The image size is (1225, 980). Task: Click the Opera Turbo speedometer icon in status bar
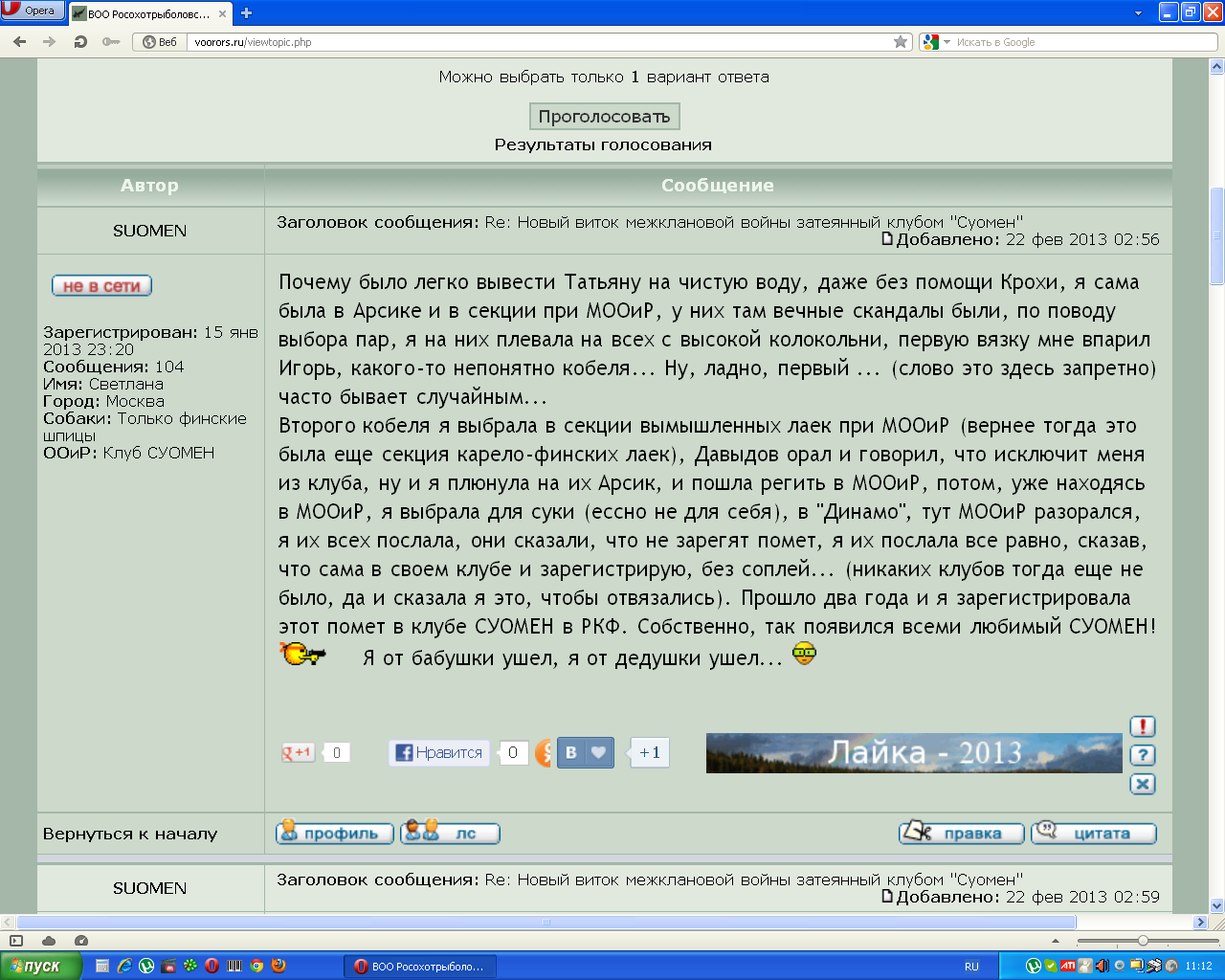coord(81,941)
